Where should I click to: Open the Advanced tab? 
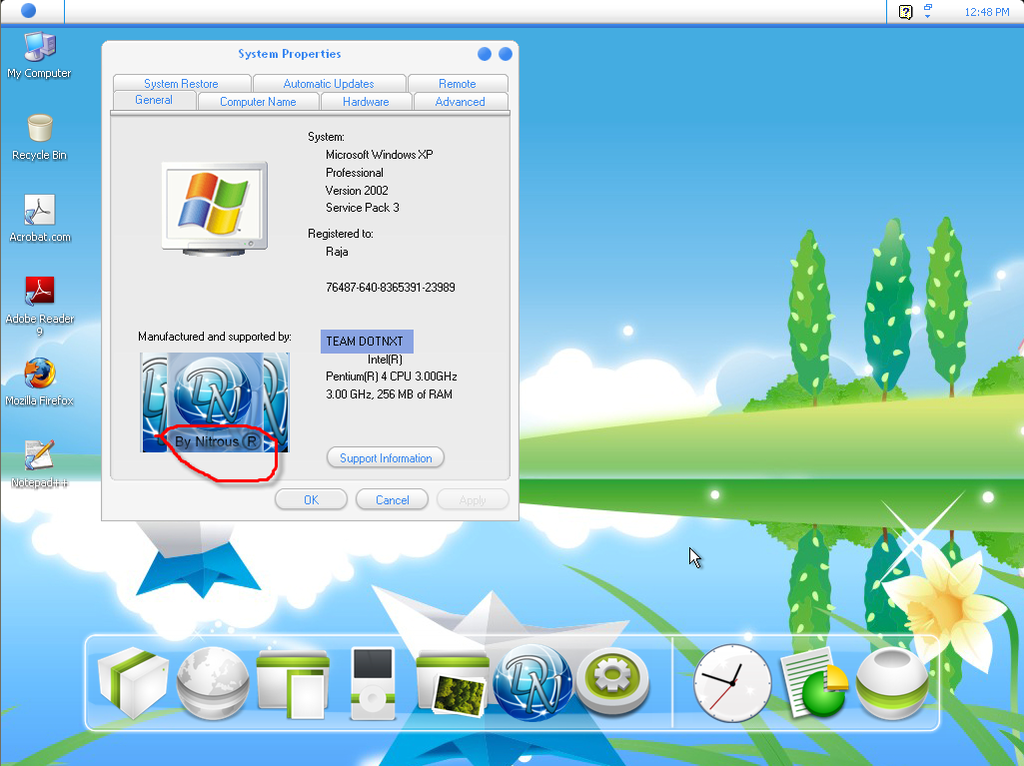click(460, 102)
